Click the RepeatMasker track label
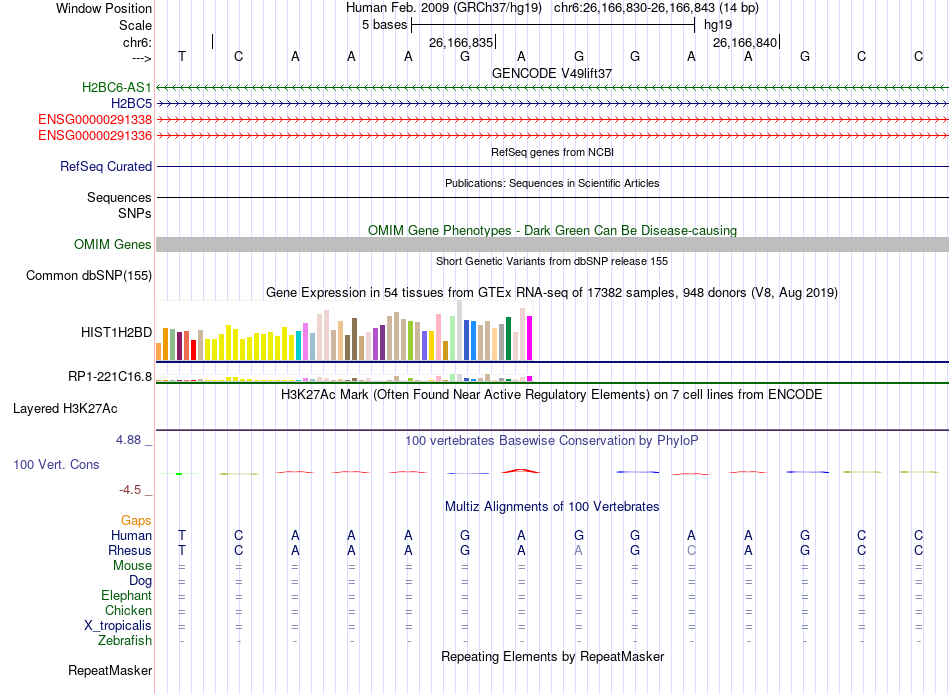950x694 pixels. point(110,670)
